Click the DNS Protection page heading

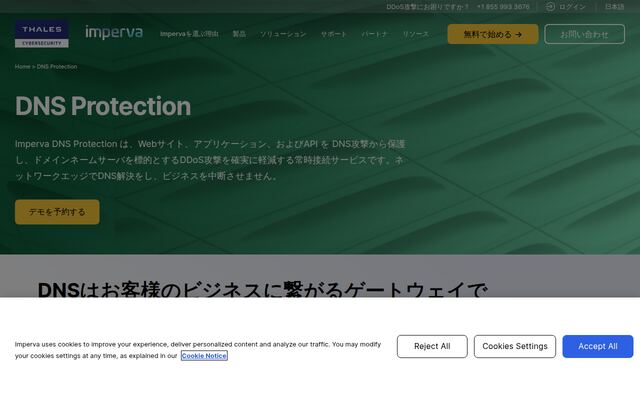(103, 106)
